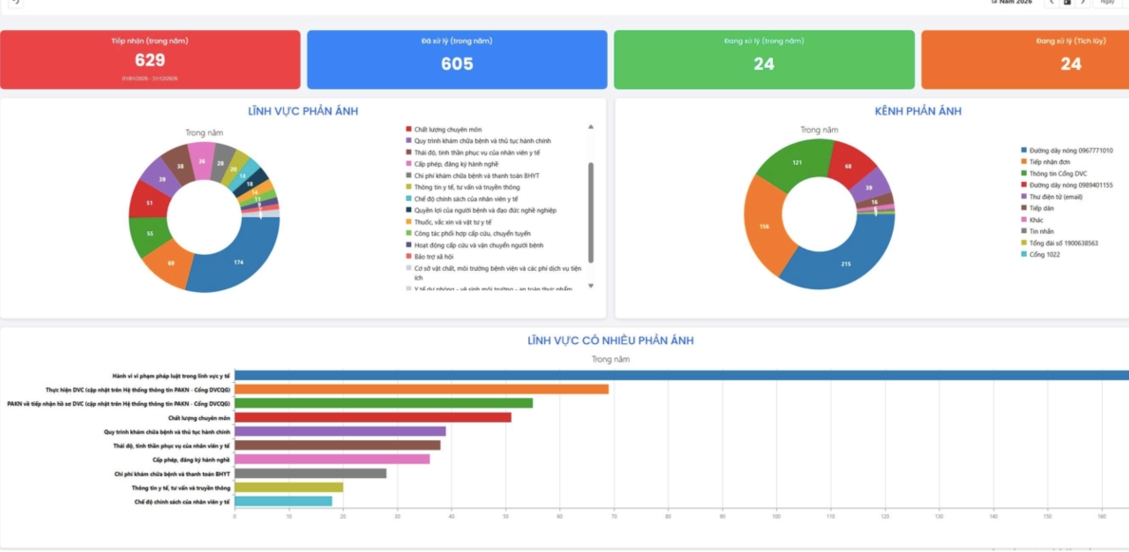Click green 55 segment in Lĩnh vực donut
Viewport: 1129px width, 552px height.
pos(149,235)
